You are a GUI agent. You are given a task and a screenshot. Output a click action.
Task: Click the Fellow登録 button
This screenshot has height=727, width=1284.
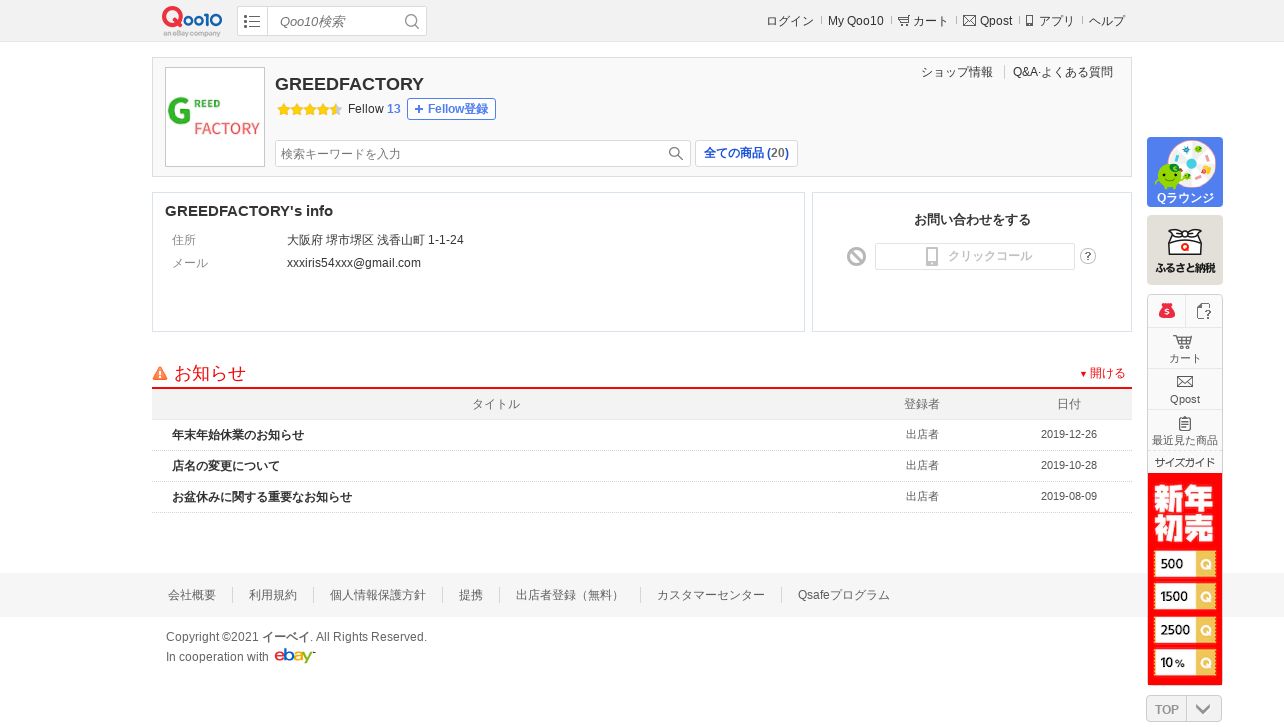tap(451, 109)
